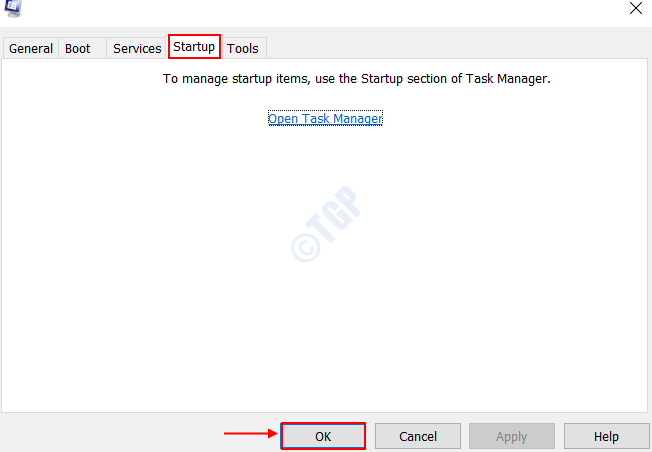Go to the Services tab
This screenshot has height=452, width=652.
click(137, 48)
